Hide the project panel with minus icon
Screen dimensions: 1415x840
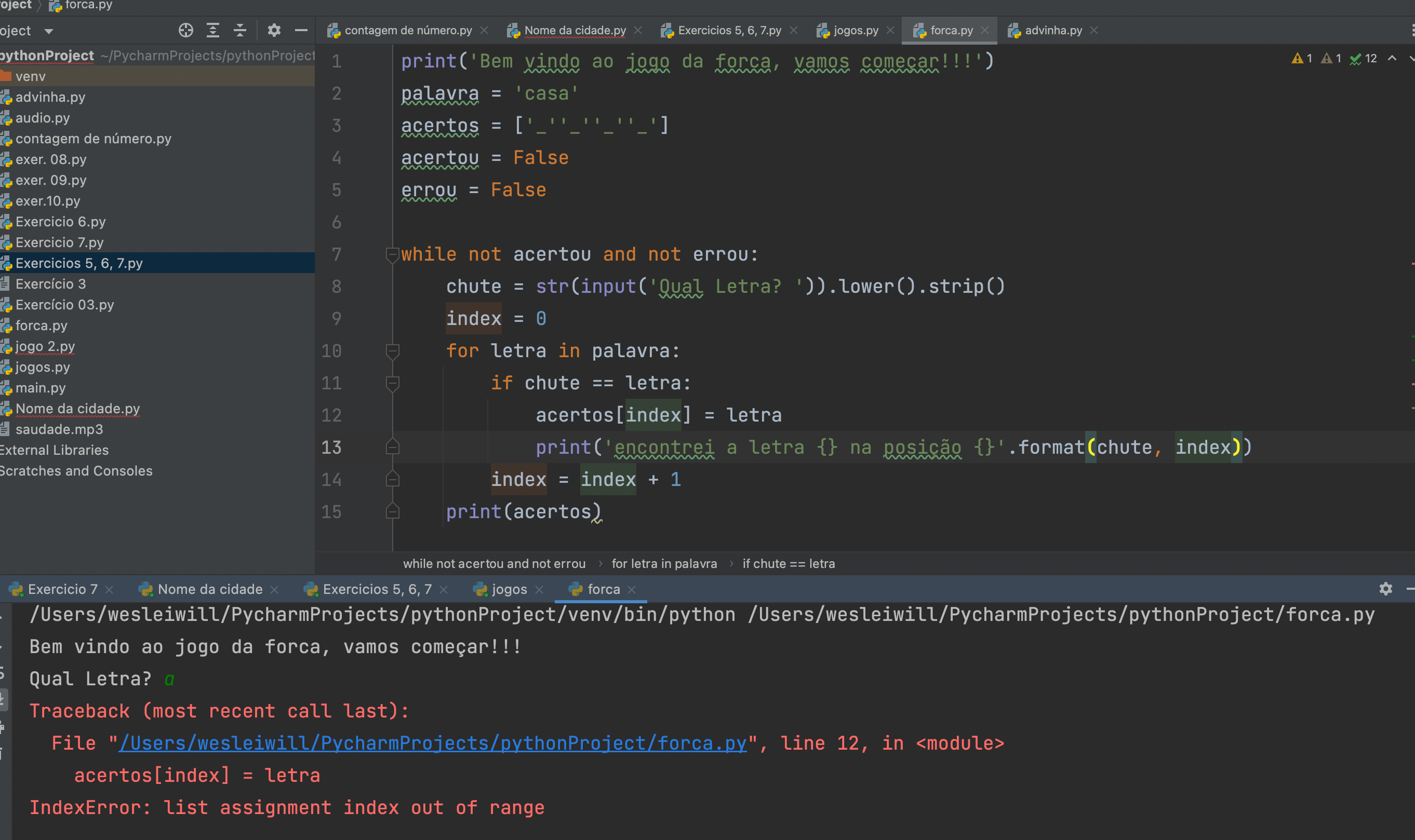pos(301,31)
